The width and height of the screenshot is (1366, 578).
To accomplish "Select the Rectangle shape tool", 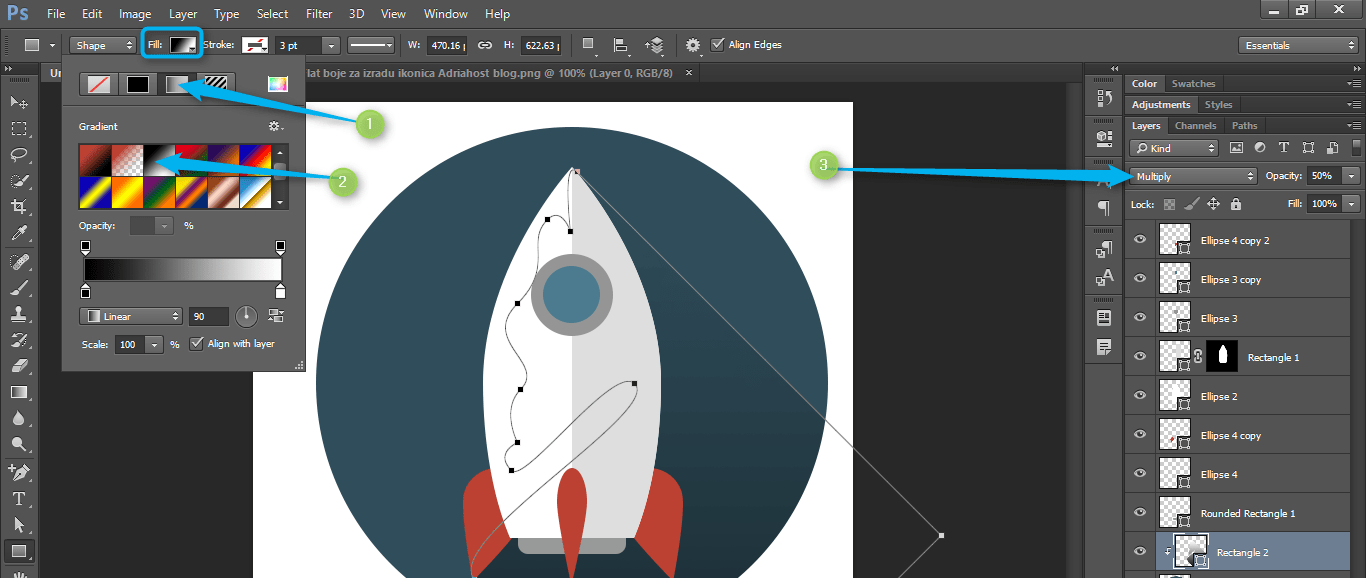I will tap(18, 551).
